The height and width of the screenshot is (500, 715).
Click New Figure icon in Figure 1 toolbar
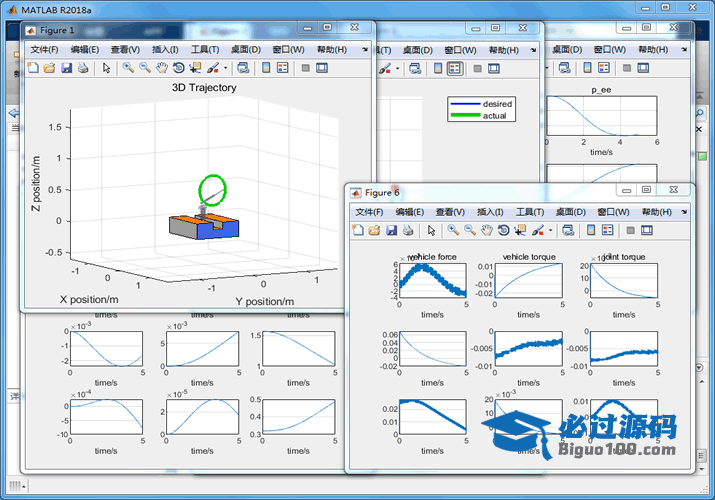tap(33, 68)
